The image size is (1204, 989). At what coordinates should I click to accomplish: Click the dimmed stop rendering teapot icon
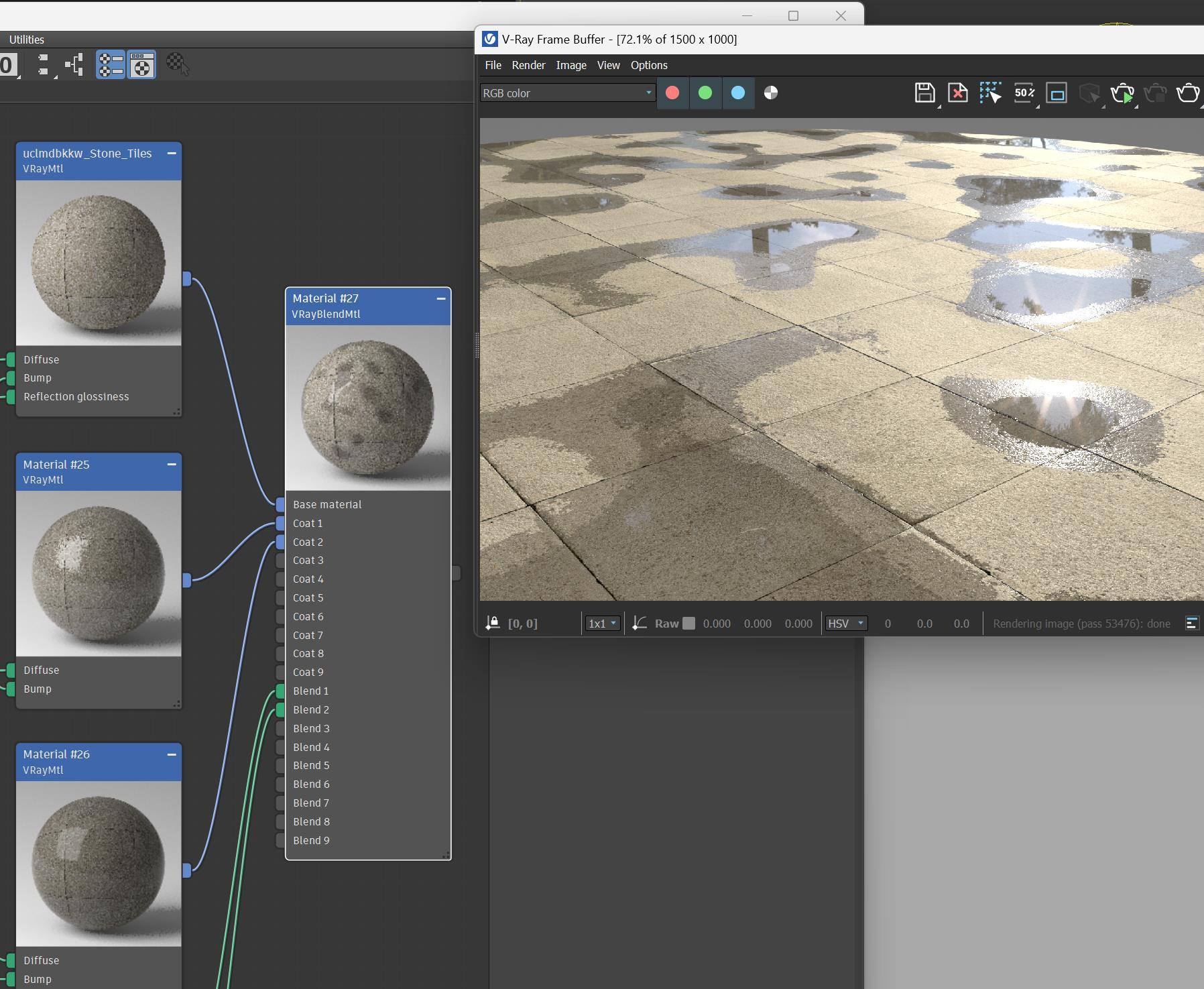coord(1155,93)
